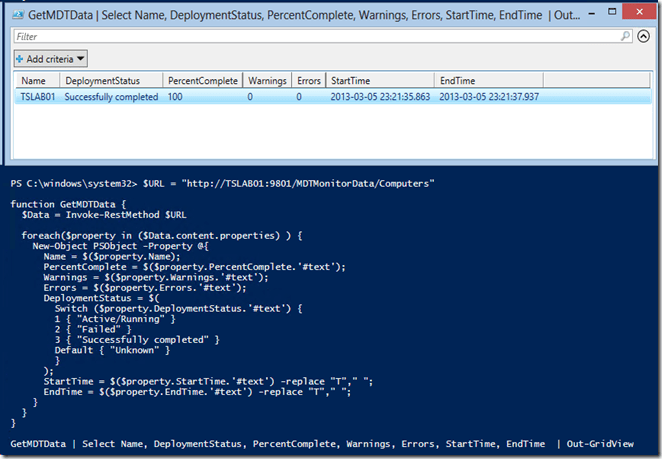Open the Add criteria dropdown arrow
The width and height of the screenshot is (662, 459).
tap(81, 59)
